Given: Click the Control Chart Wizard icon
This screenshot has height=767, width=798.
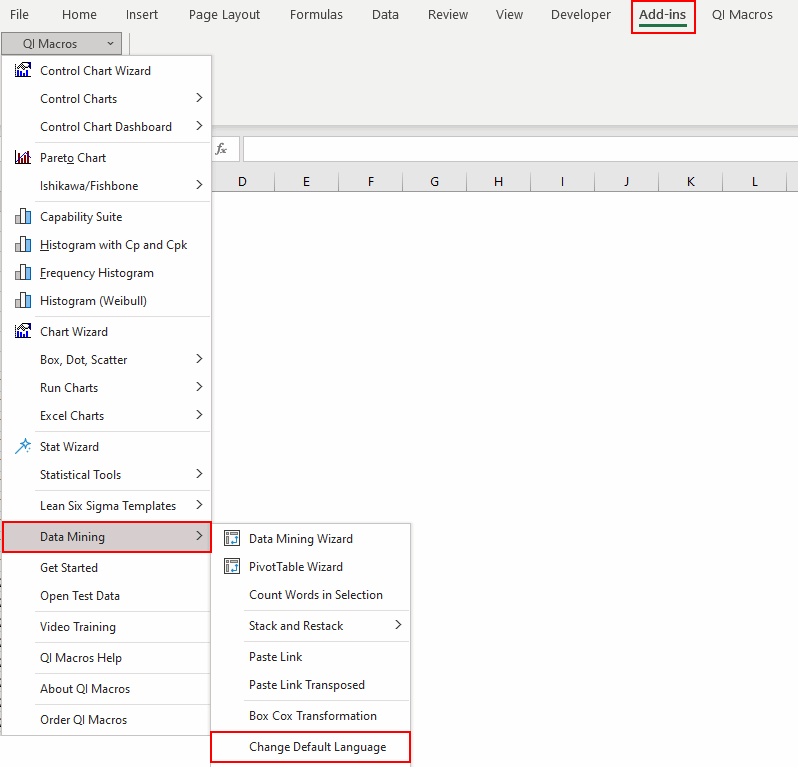Looking at the screenshot, I should point(23,70).
